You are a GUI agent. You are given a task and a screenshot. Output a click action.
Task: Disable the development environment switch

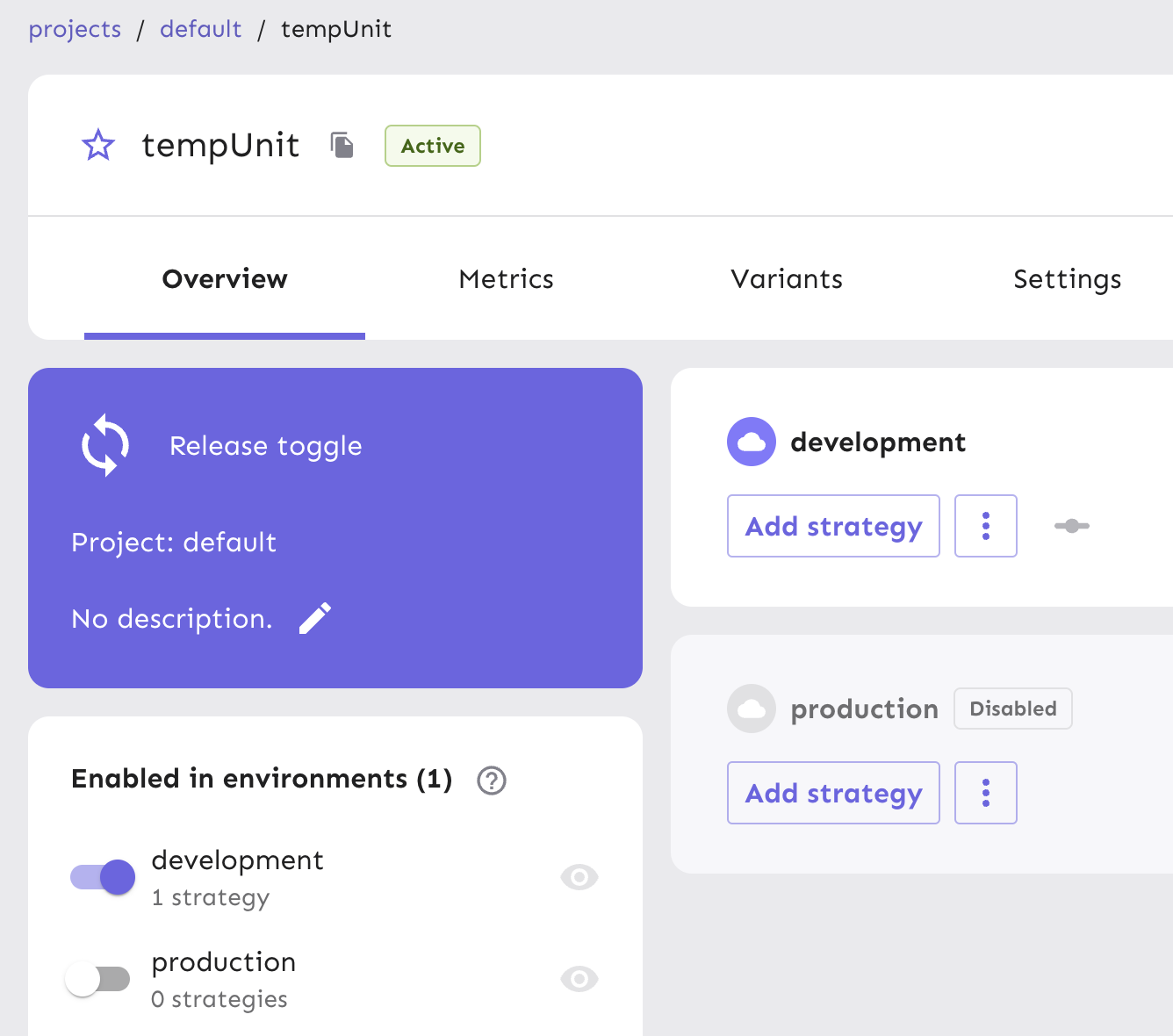[102, 877]
